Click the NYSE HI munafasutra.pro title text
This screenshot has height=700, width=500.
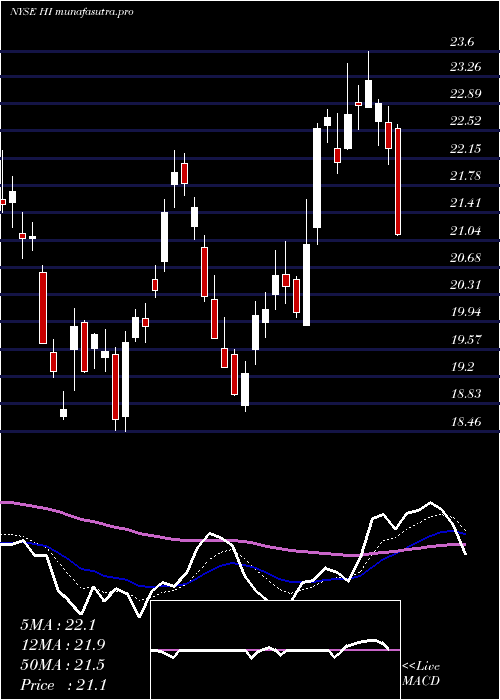coord(71,12)
